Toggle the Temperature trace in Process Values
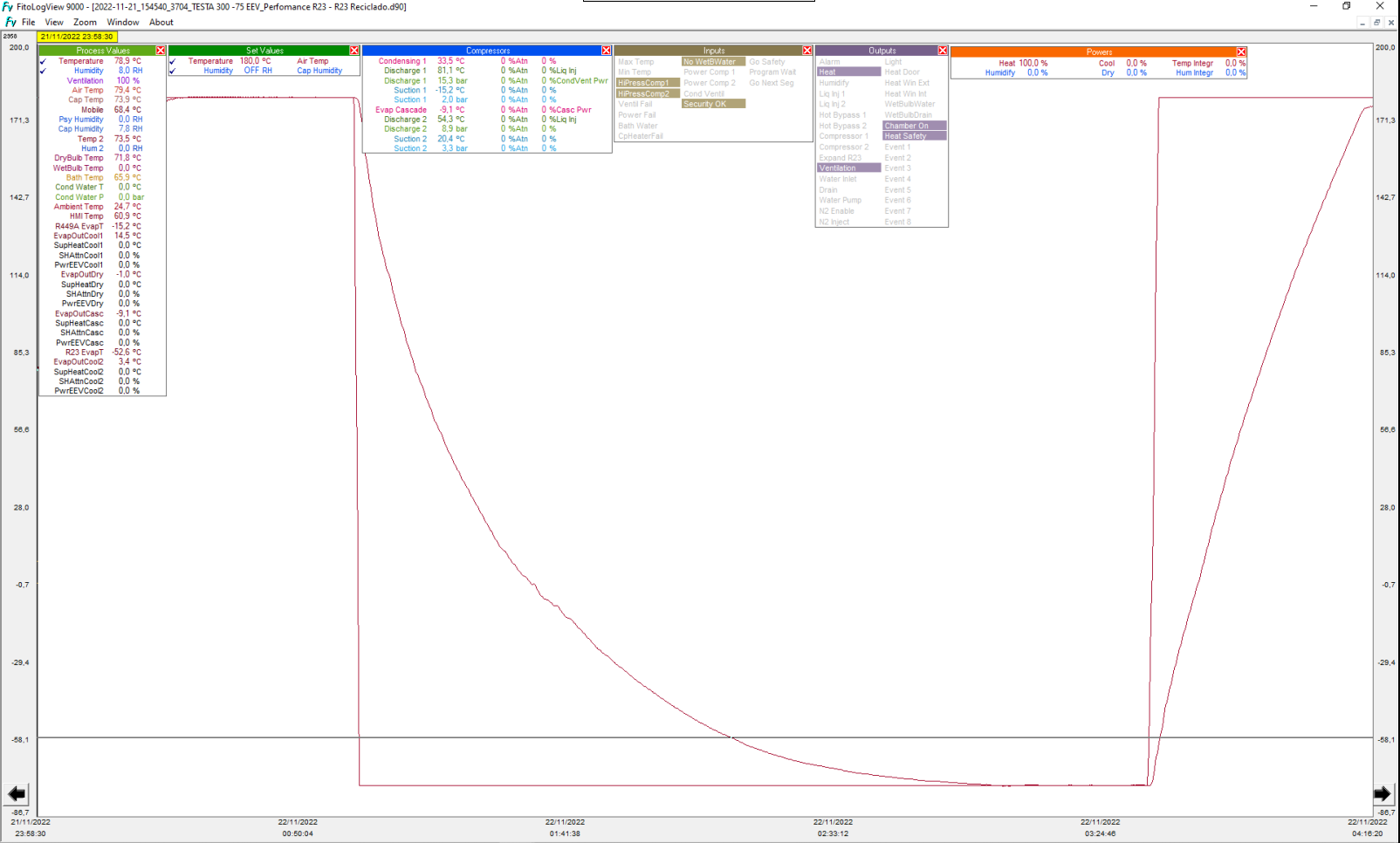Viewport: 1400px width, 843px height. pos(43,61)
